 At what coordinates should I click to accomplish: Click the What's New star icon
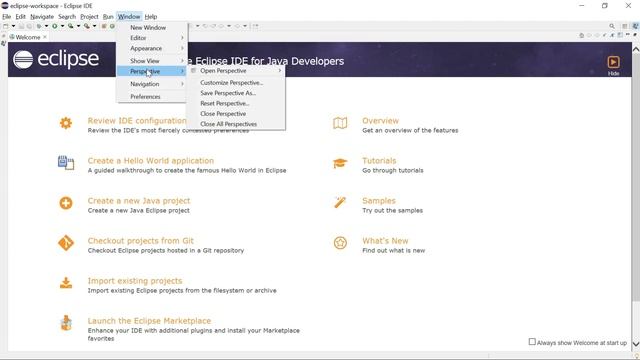click(x=340, y=243)
